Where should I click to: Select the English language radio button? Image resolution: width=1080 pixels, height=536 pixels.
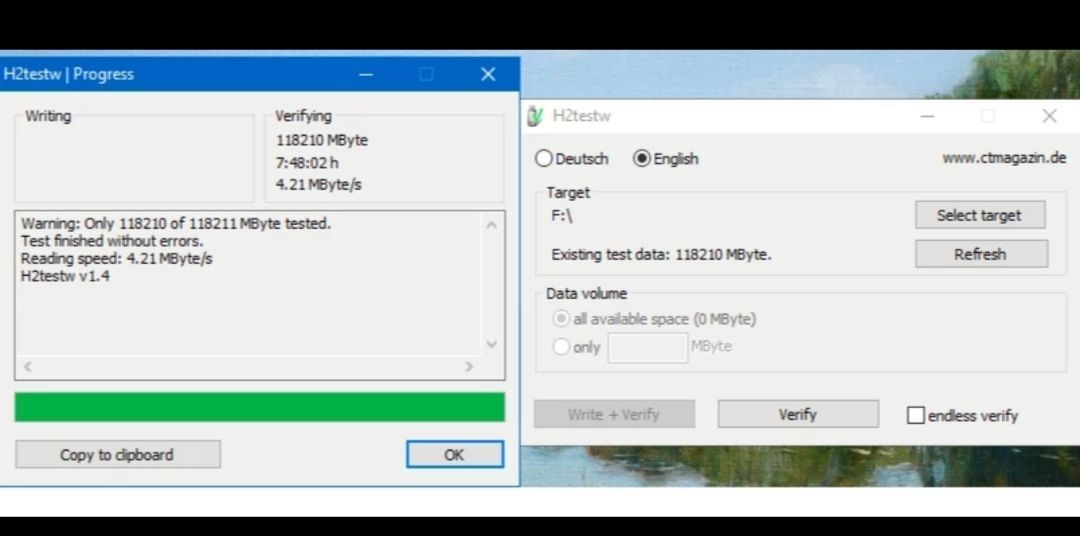point(642,159)
